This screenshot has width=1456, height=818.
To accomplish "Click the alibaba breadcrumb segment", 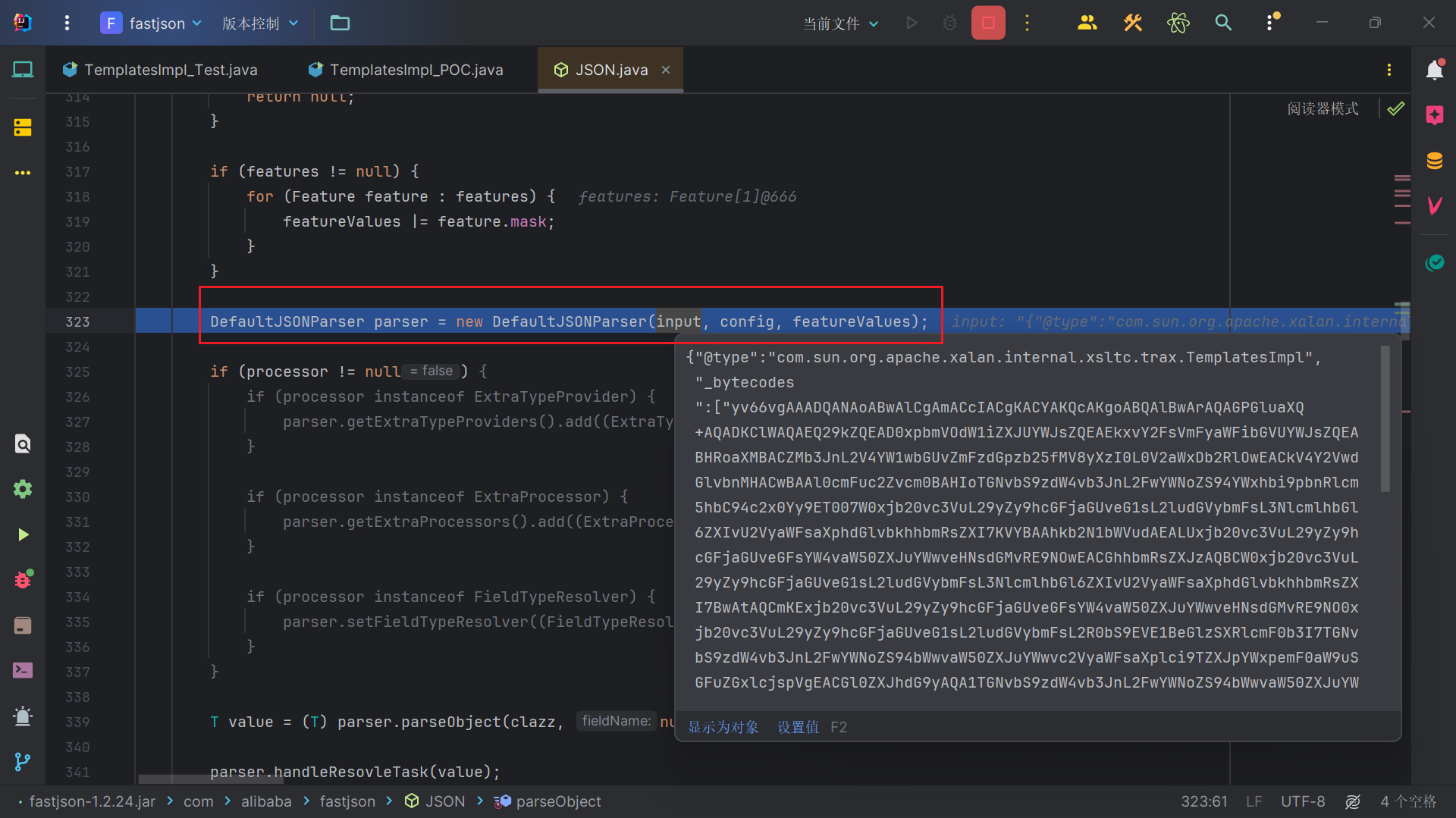I will coord(266,801).
